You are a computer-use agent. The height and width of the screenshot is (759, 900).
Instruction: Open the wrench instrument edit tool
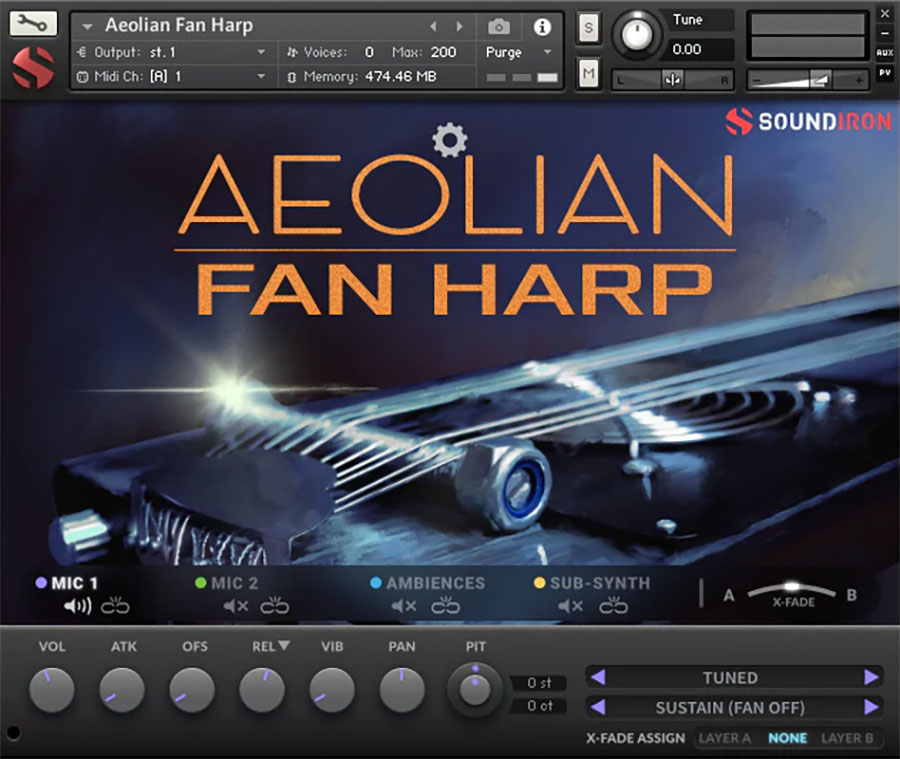point(32,22)
